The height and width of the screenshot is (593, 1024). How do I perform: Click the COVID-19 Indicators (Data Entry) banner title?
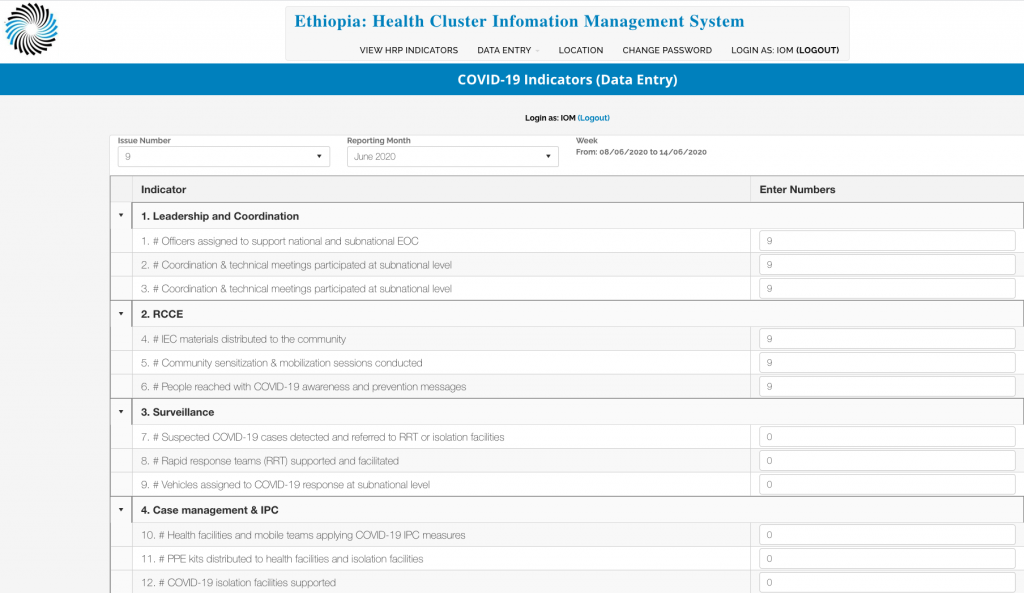click(x=567, y=80)
